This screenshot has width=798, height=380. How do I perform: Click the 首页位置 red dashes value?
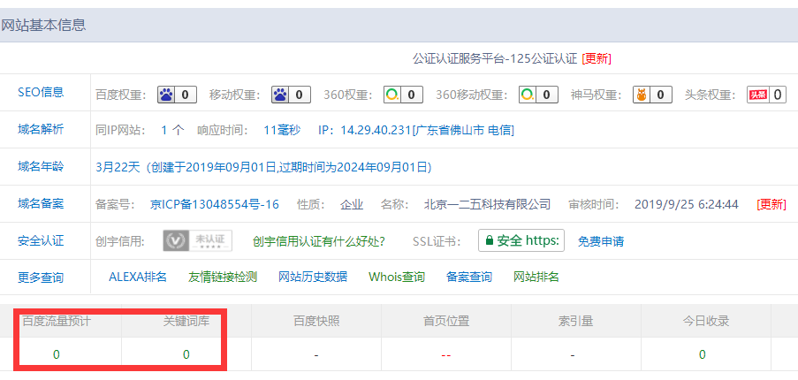[446, 355]
